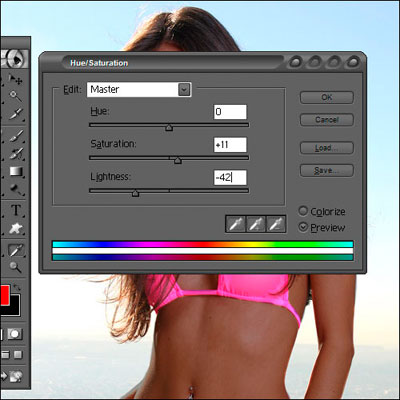The width and height of the screenshot is (400, 400).
Task: Select the Type tool
Action: click(15, 210)
